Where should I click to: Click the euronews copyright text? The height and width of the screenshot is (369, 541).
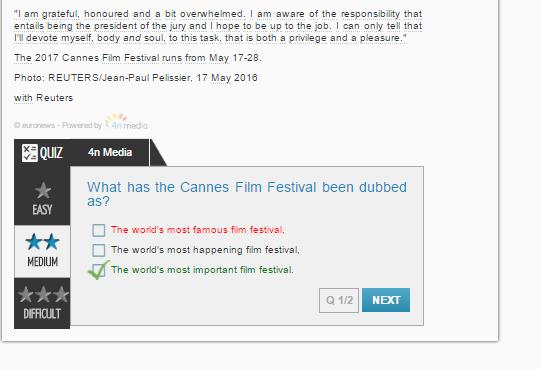(x=35, y=125)
